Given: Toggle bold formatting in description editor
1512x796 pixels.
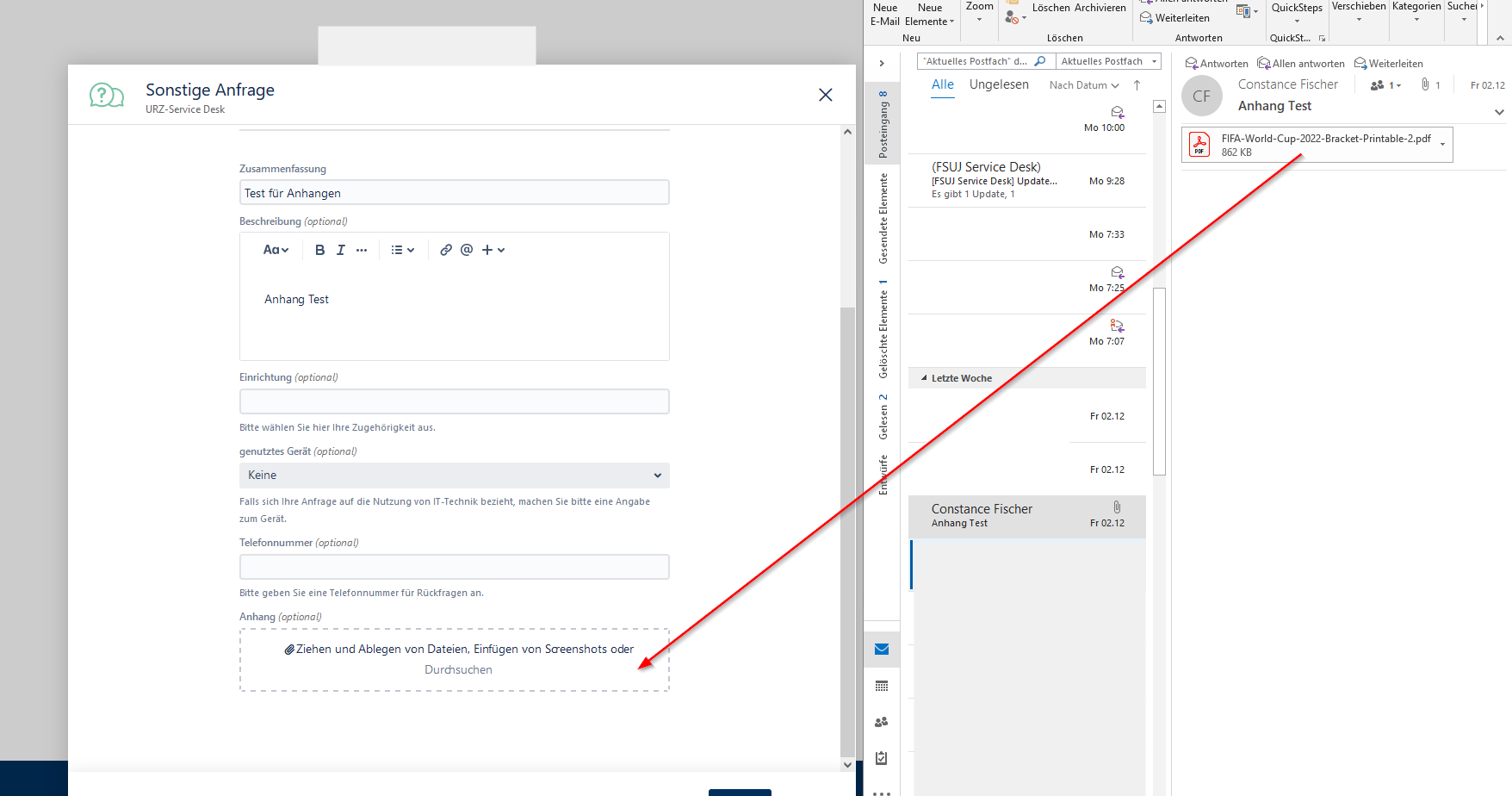Looking at the screenshot, I should 319,250.
